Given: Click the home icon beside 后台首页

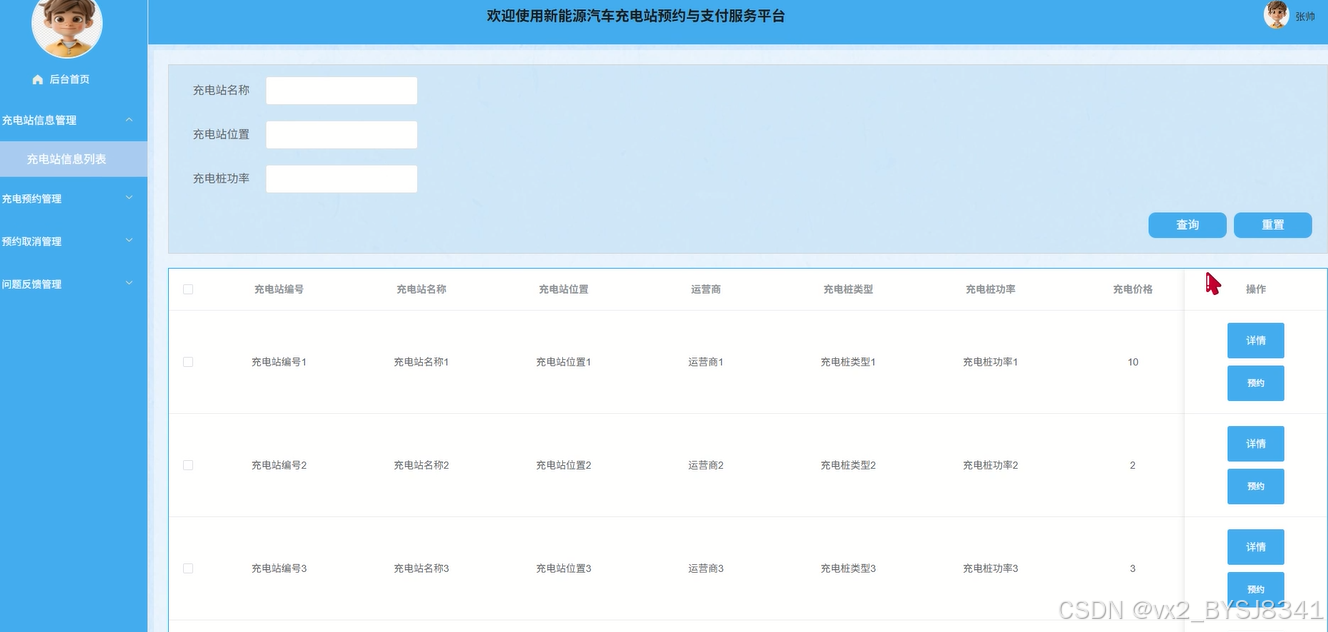Looking at the screenshot, I should (38, 80).
